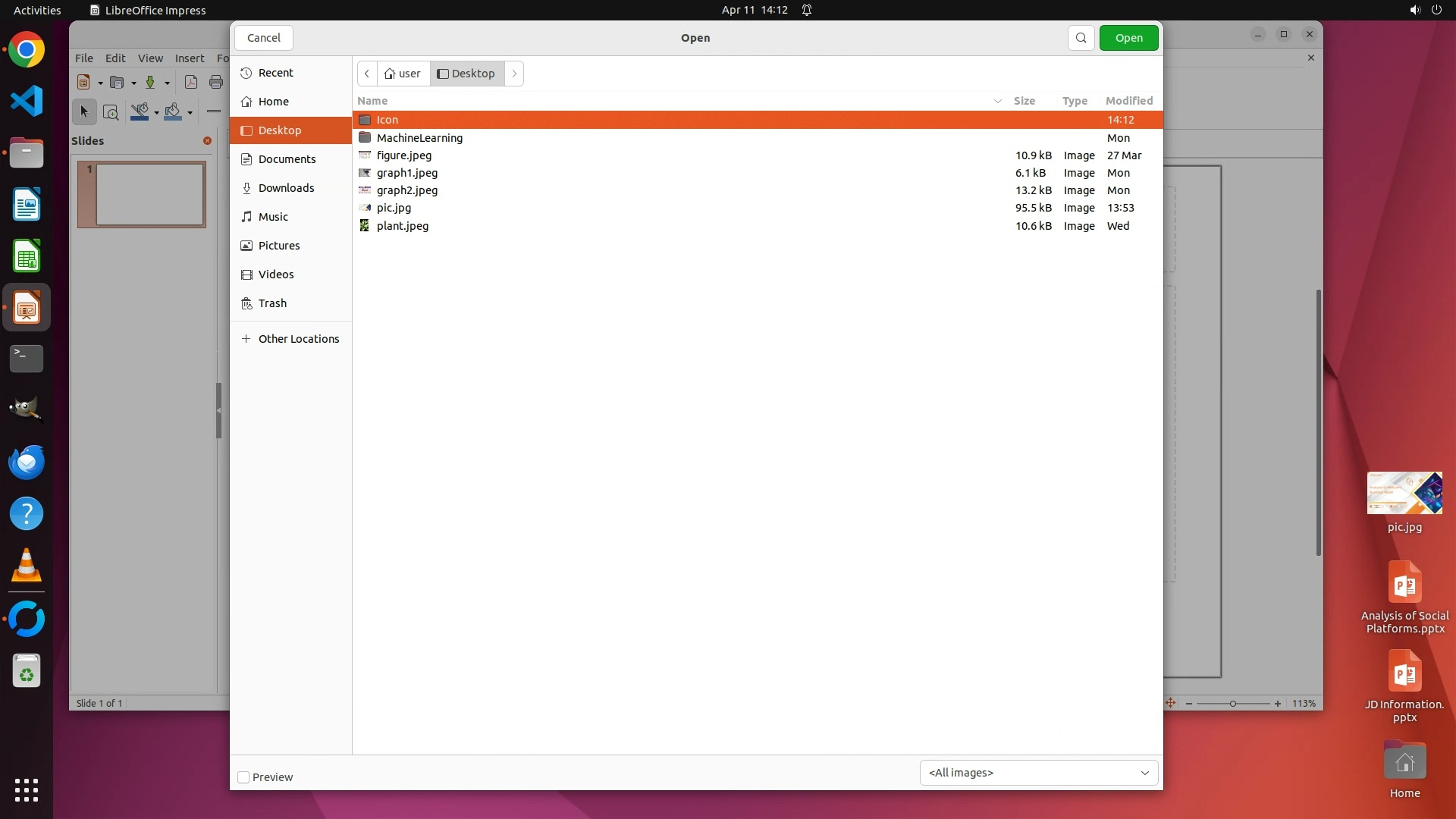Close the Slides panel with red button

click(x=207, y=141)
